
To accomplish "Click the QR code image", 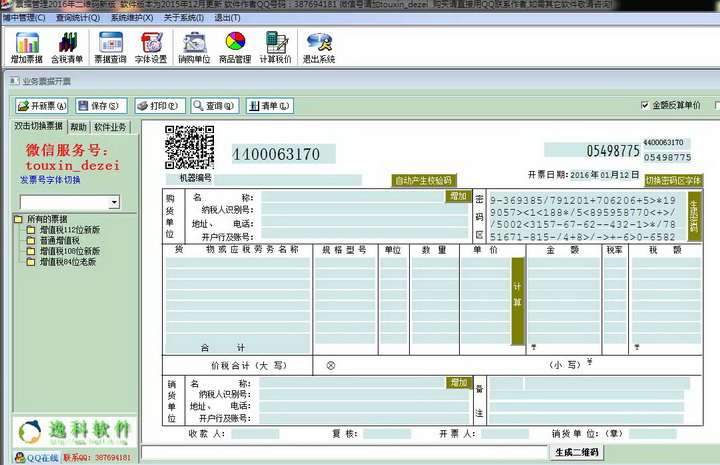I will [189, 147].
